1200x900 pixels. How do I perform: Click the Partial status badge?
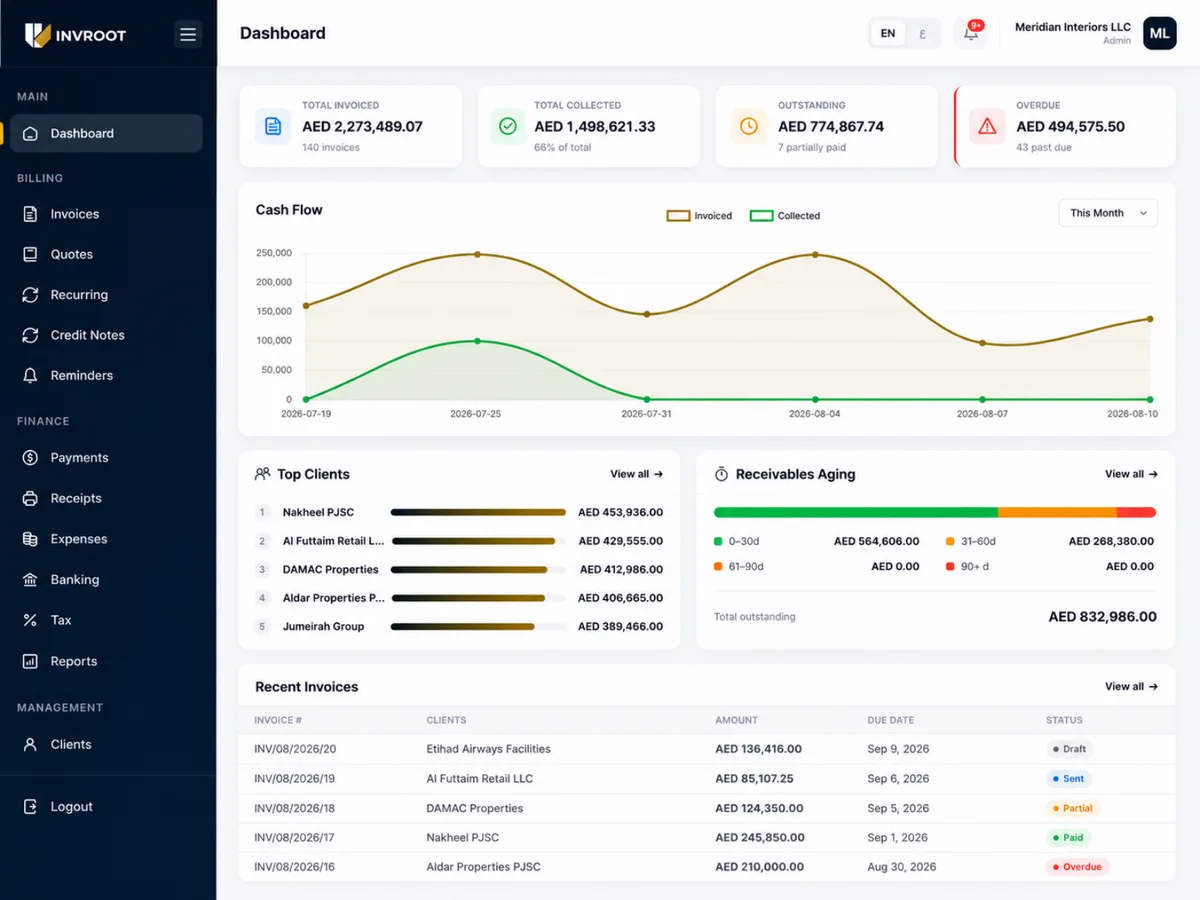1072,808
